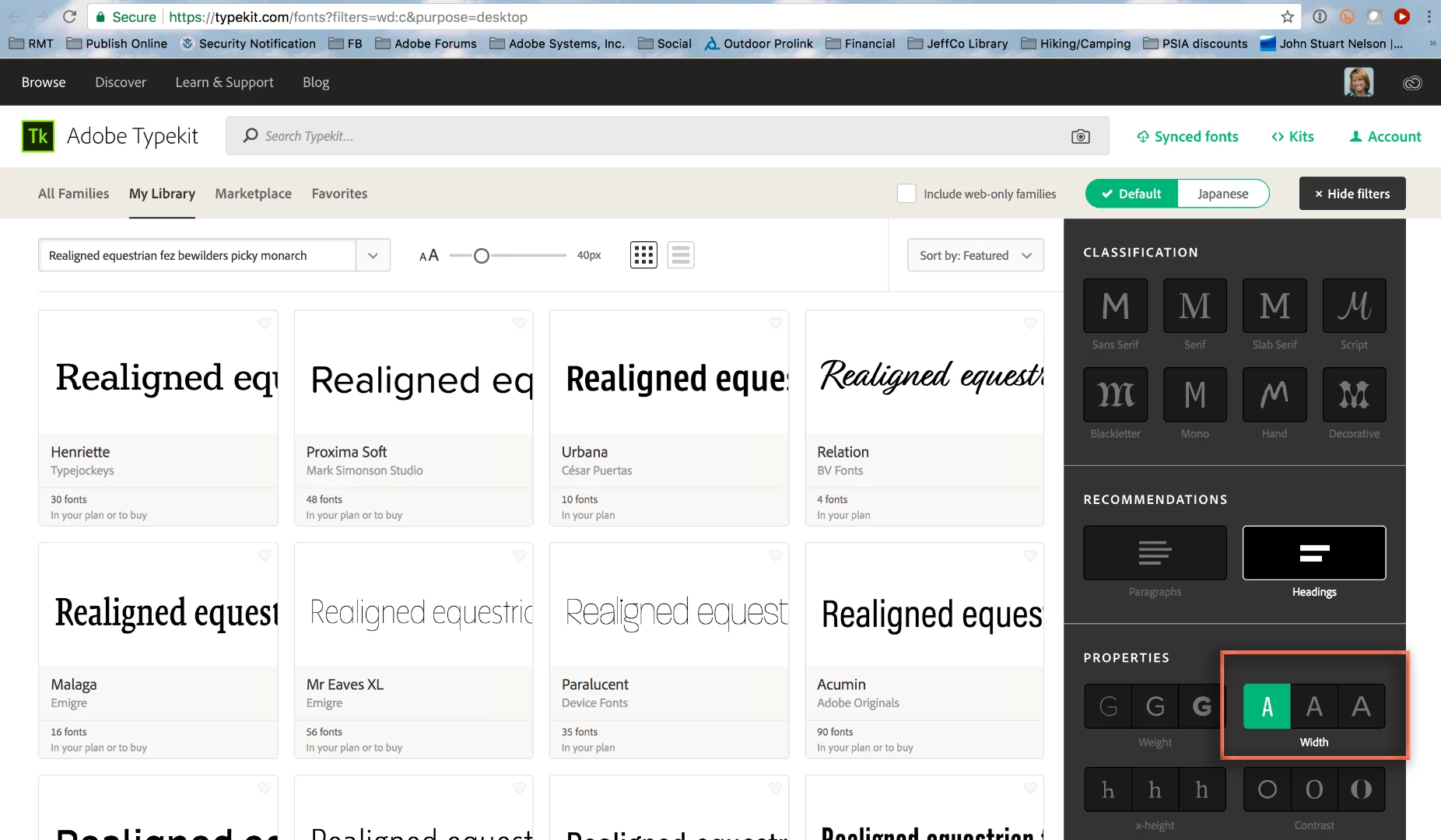Screen dimensions: 1441x840
Task: Switch to grid view of fonts
Action: pos(643,255)
